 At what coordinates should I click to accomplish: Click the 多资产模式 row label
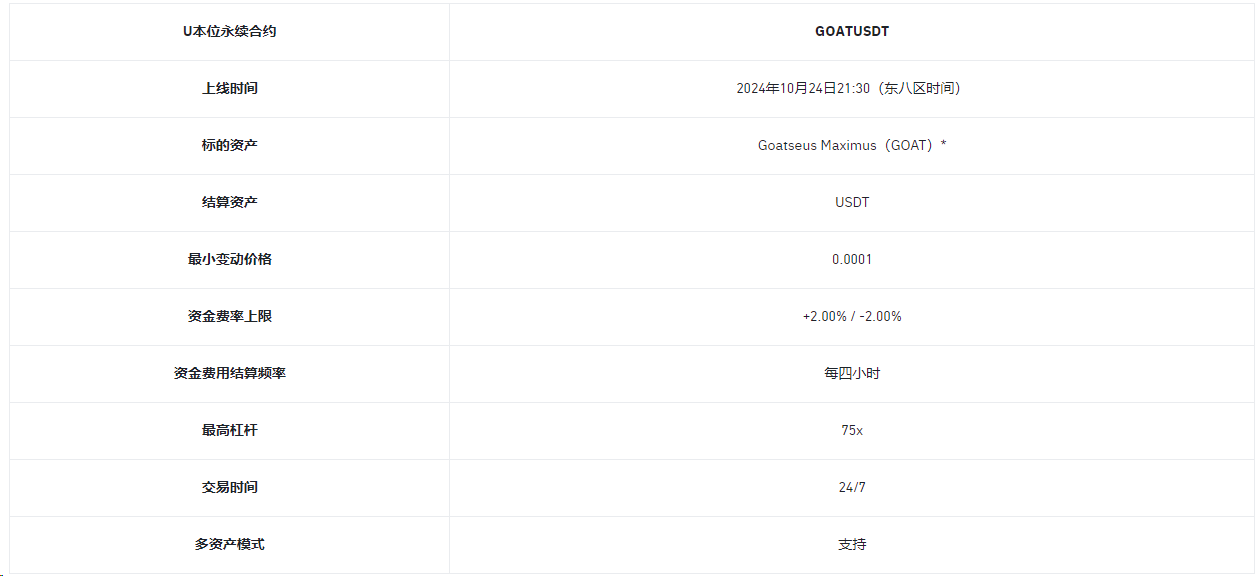pos(229,544)
